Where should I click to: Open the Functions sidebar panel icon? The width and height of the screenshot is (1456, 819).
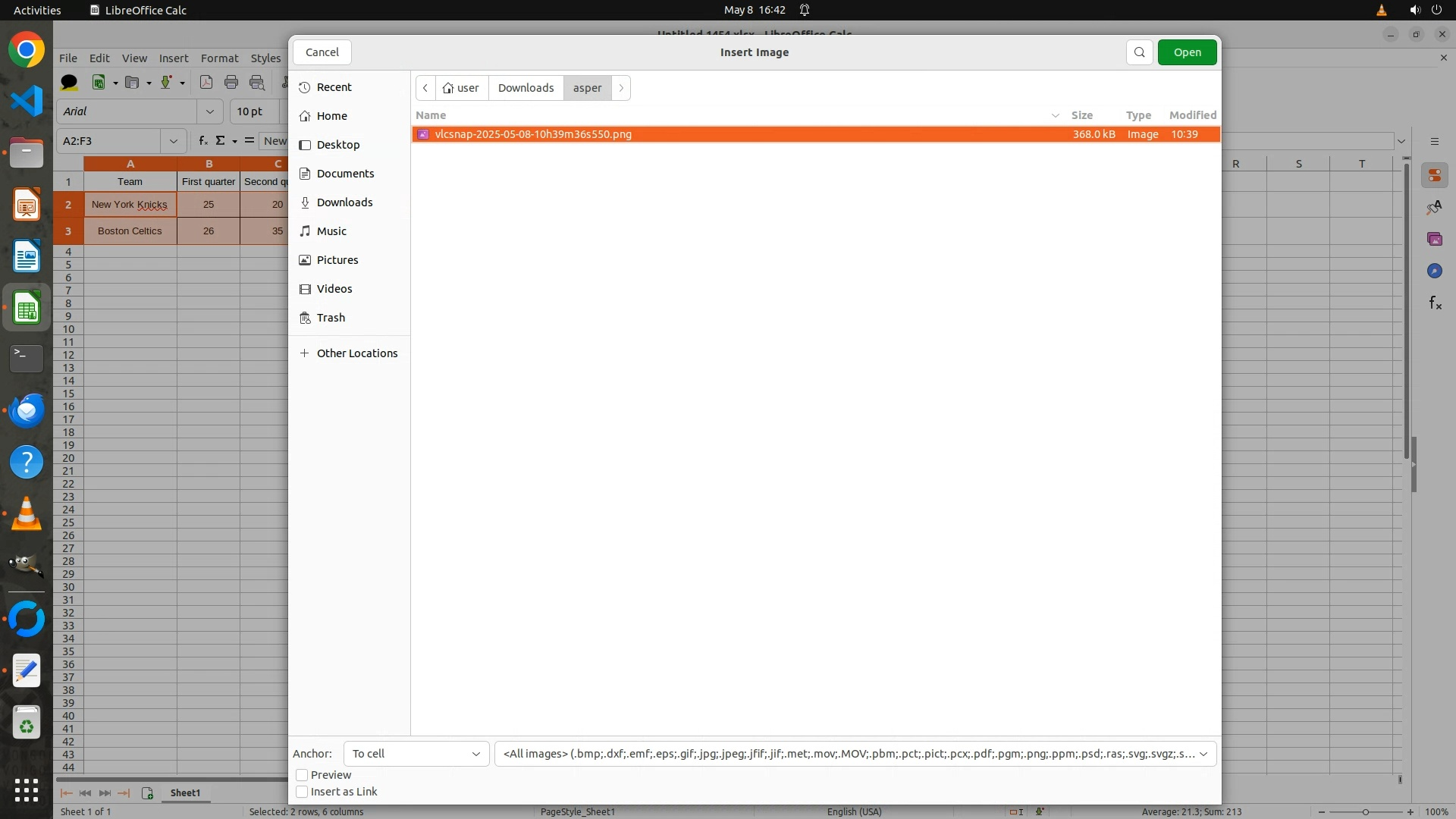[x=1434, y=303]
